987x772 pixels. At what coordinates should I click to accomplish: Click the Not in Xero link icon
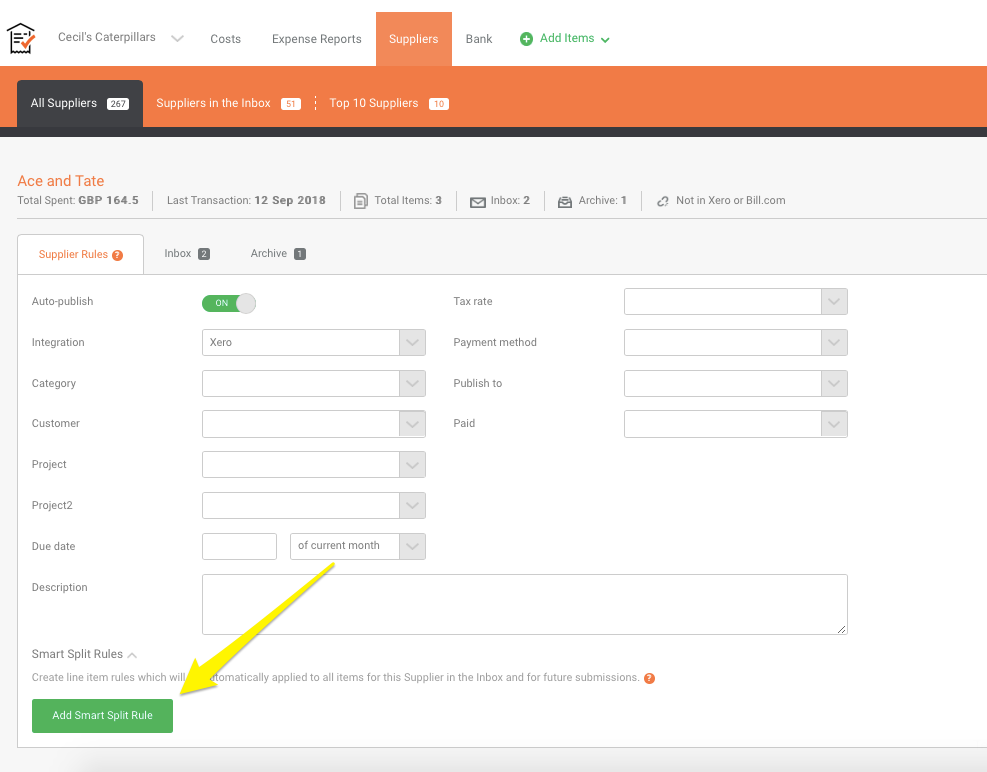662,201
